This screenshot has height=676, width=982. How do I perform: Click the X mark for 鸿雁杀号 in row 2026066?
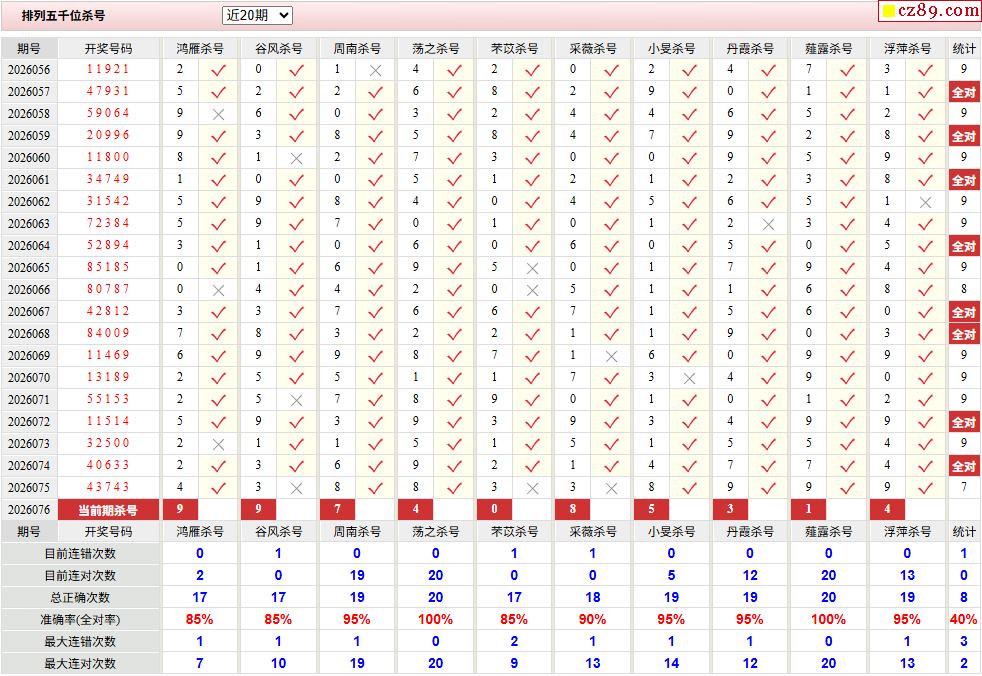218,290
